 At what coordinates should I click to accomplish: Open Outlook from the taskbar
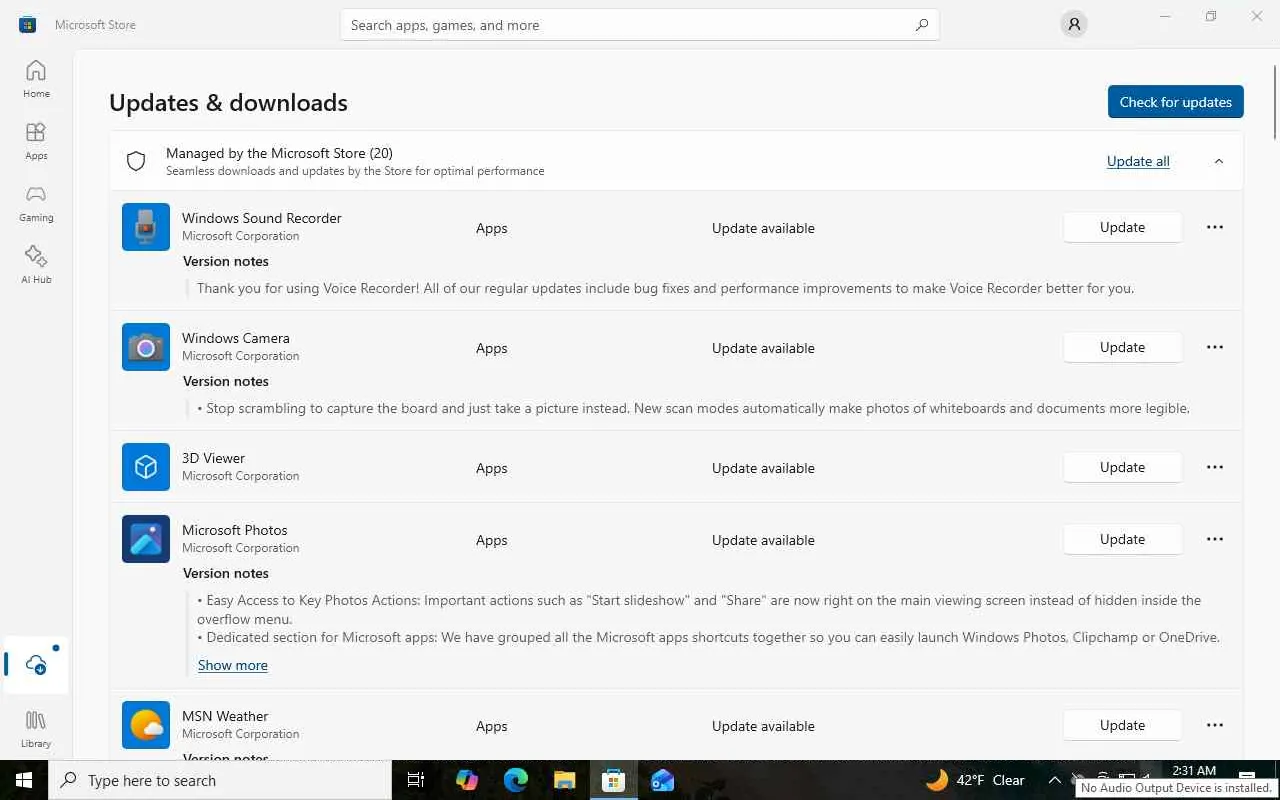click(662, 780)
